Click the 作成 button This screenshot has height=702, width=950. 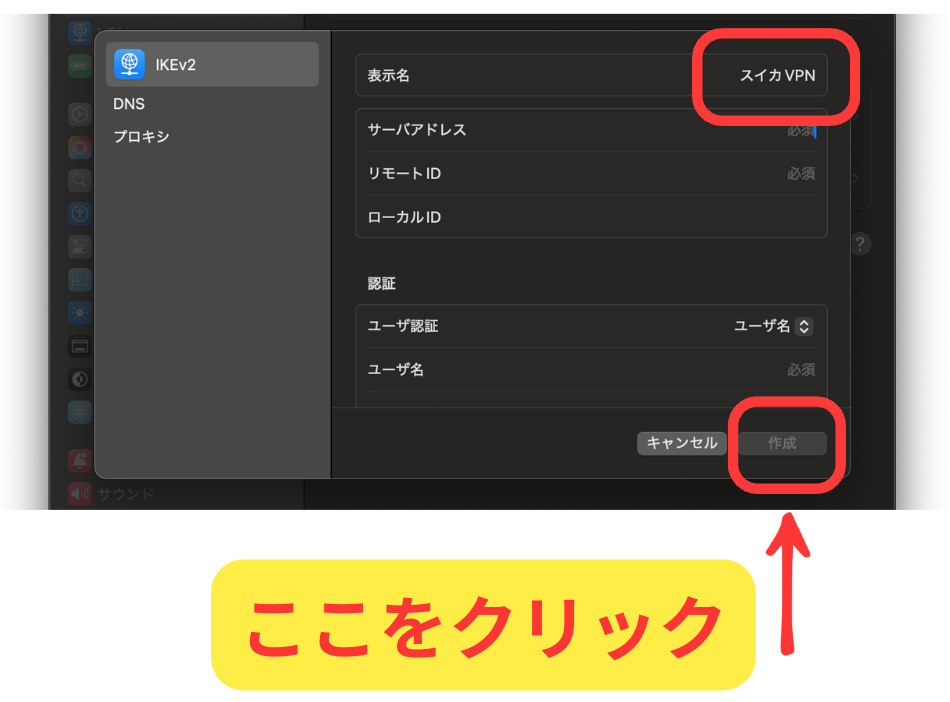pos(782,443)
